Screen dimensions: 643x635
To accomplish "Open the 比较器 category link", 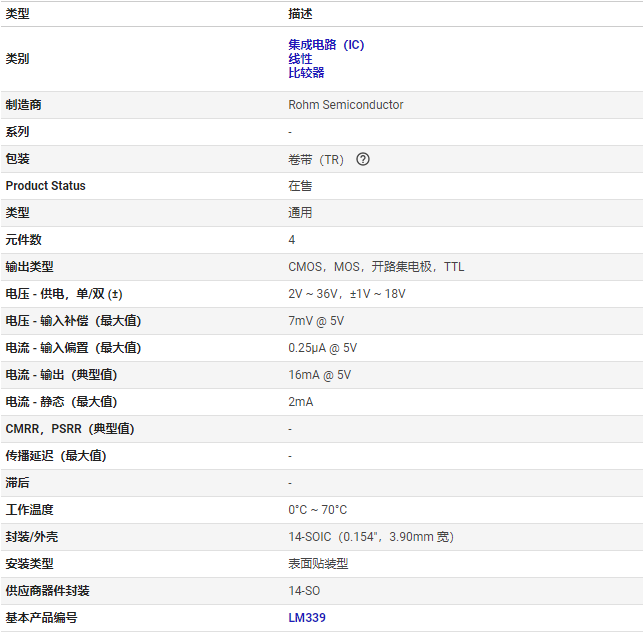I will (306, 73).
